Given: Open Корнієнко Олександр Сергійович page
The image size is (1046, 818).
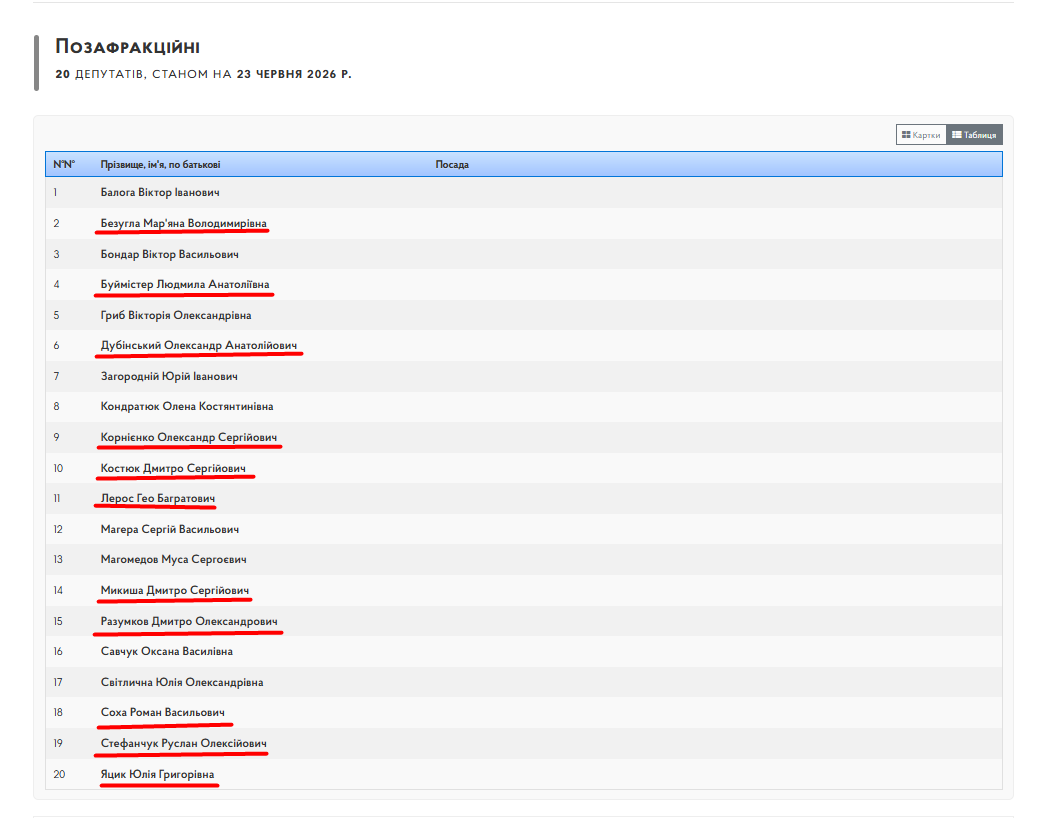Looking at the screenshot, I should point(189,437).
